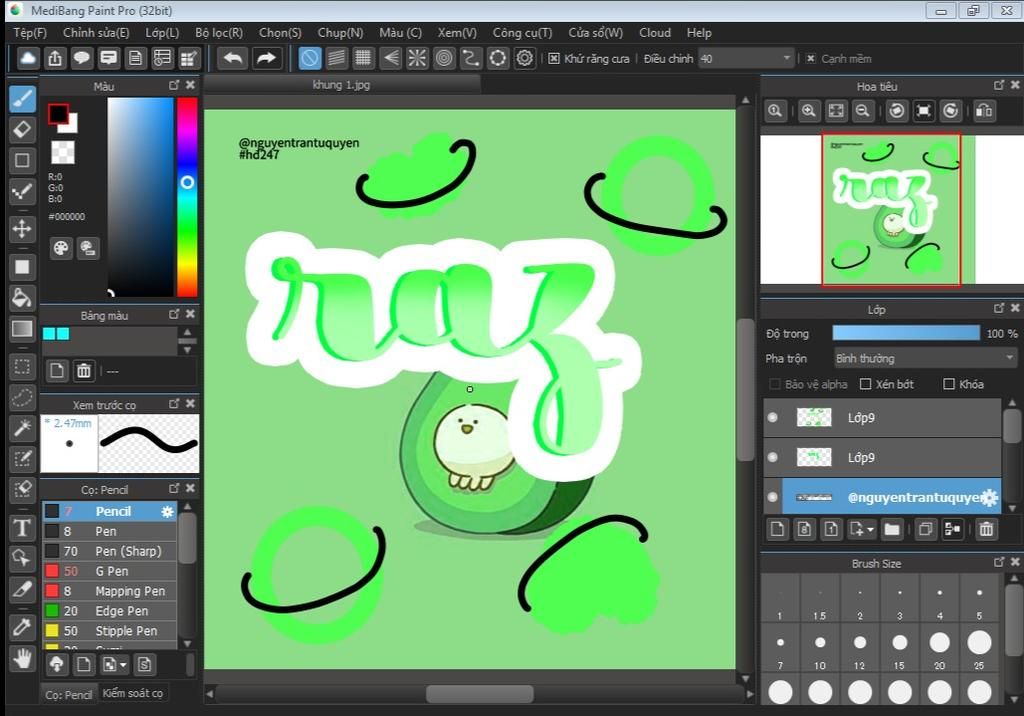Select the rectangular Select tool

coord(22,366)
